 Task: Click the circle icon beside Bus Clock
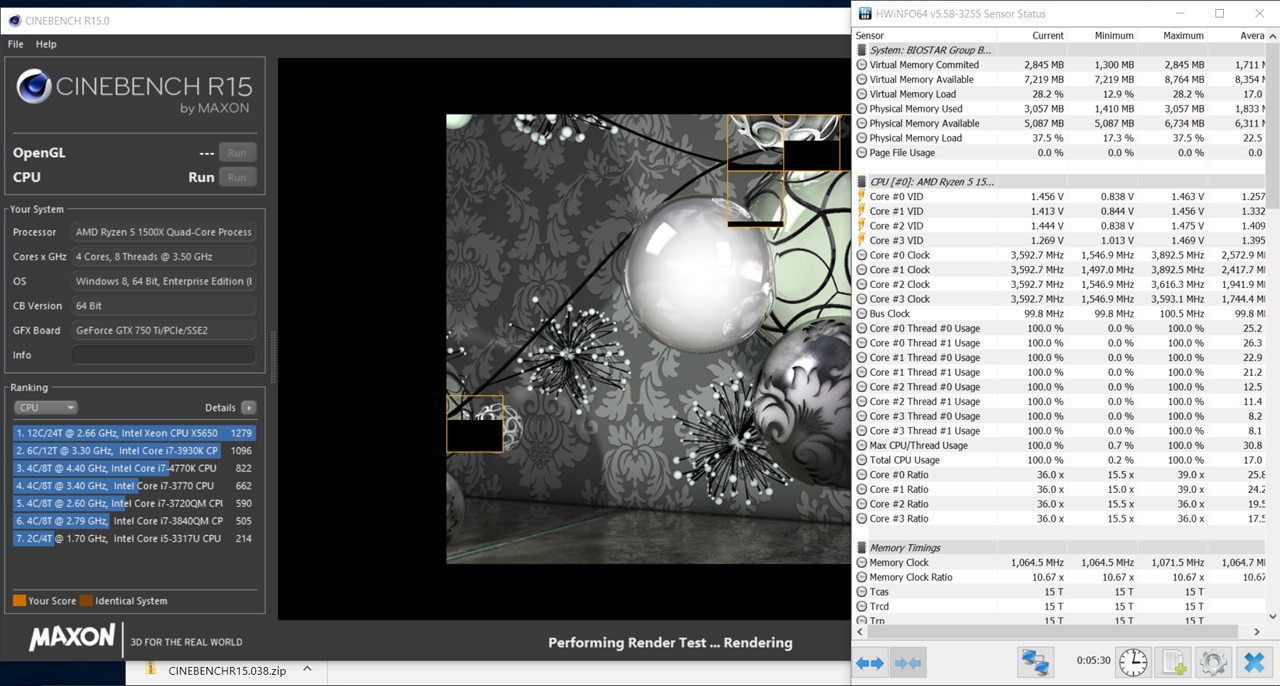pos(862,314)
